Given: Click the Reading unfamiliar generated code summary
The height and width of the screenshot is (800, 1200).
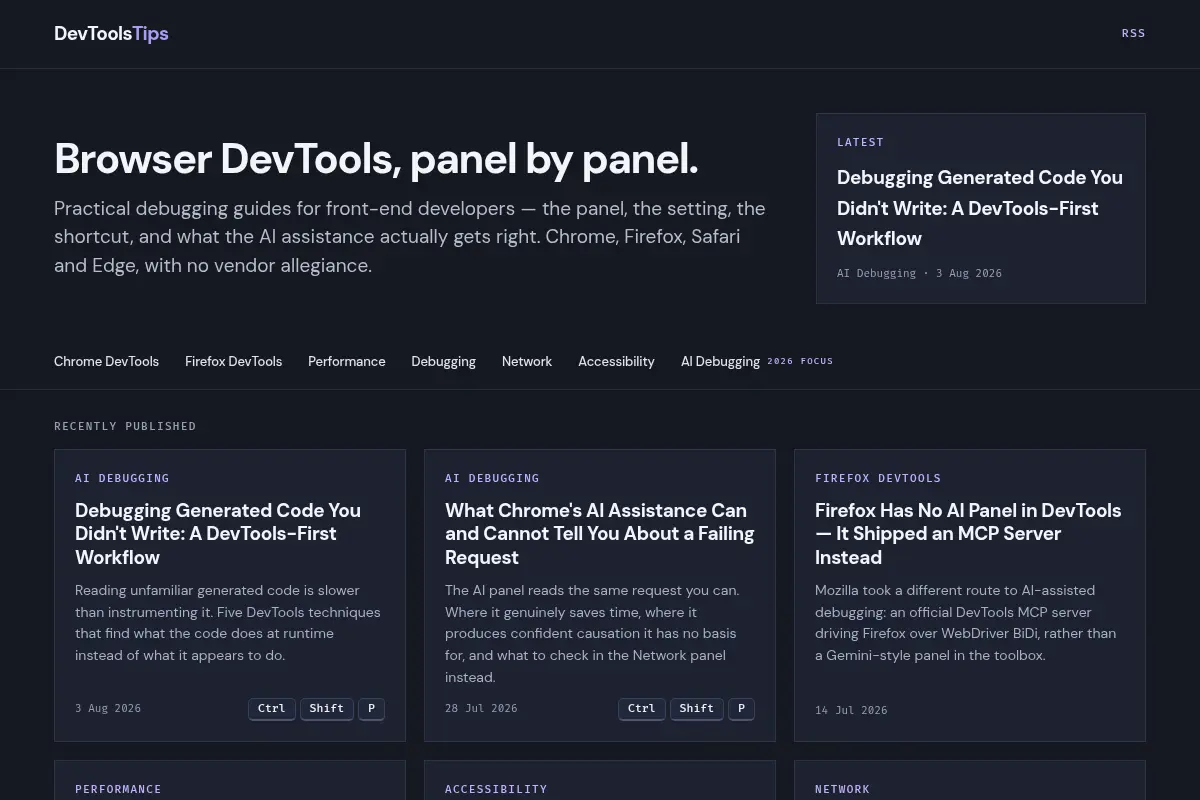Looking at the screenshot, I should coord(229,623).
